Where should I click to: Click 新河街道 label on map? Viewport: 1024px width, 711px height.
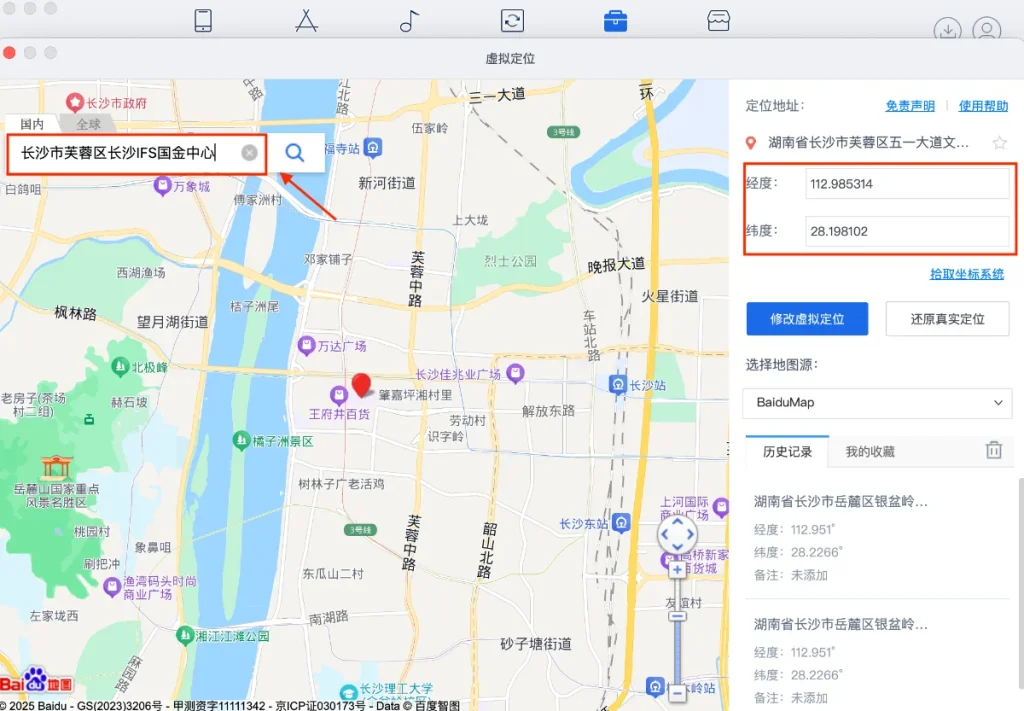[387, 183]
